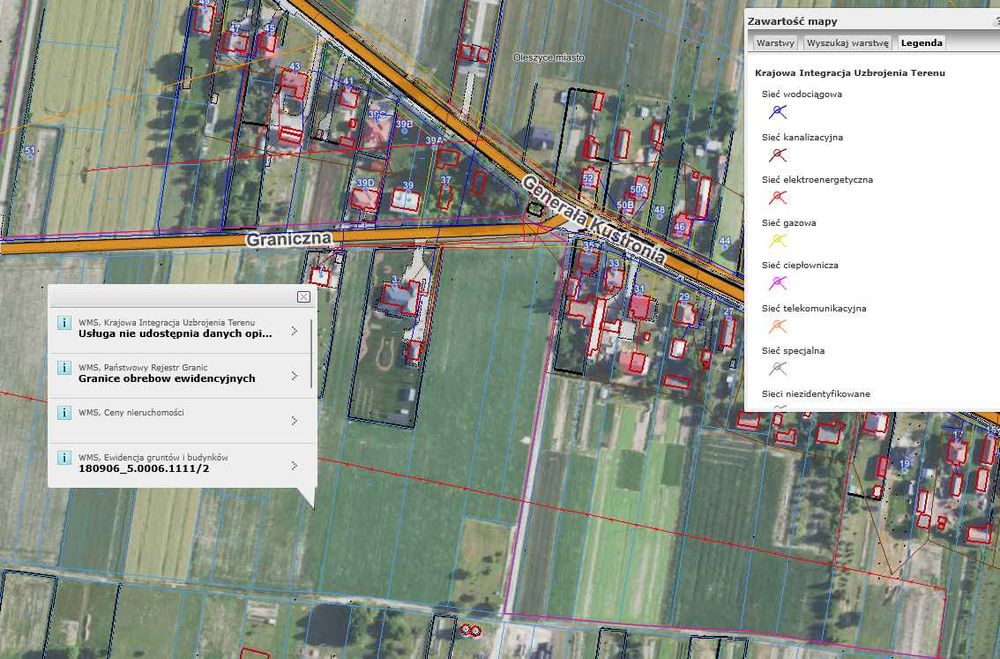Click info icon for Krajowa Integracja row
Screen dimensions: 1000x659
coord(64,322)
